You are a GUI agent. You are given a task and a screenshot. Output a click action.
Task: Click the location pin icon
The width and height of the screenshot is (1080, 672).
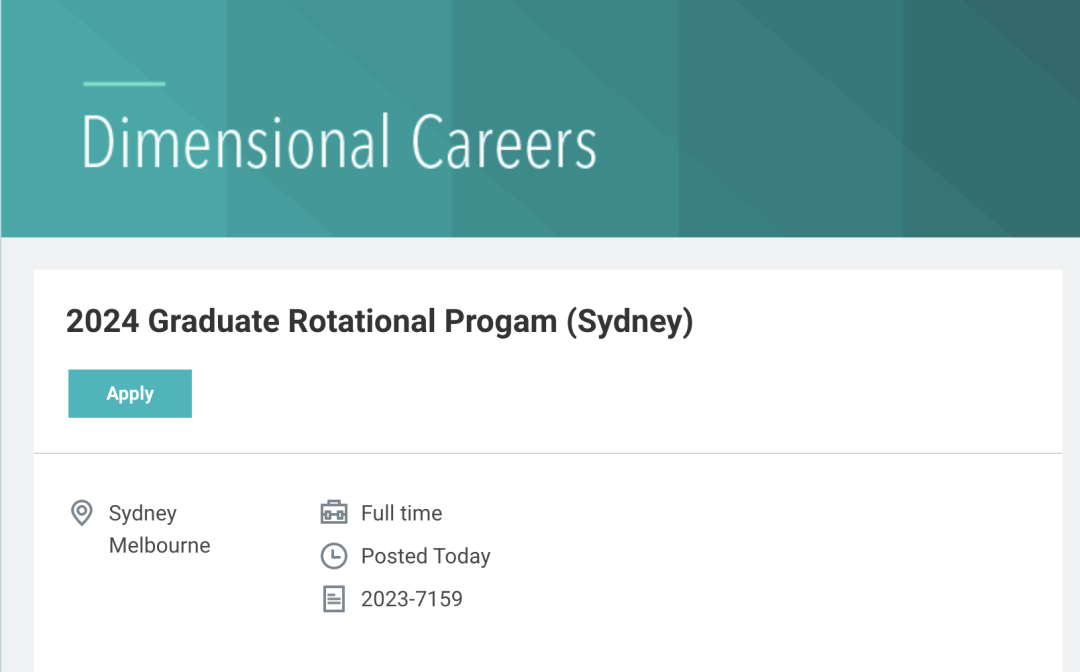pyautogui.click(x=82, y=513)
